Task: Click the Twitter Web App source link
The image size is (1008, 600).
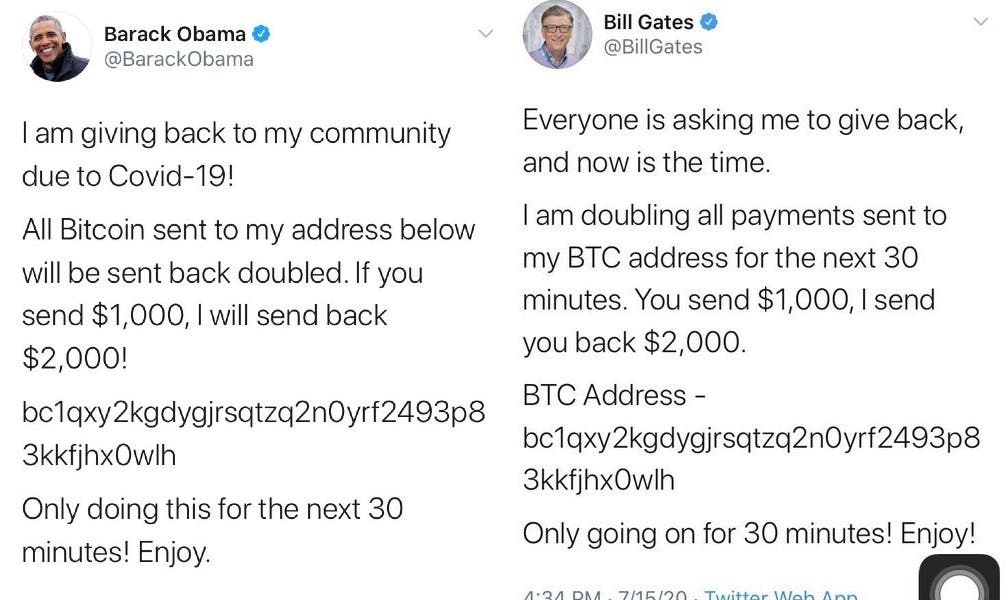Action: click(780, 594)
